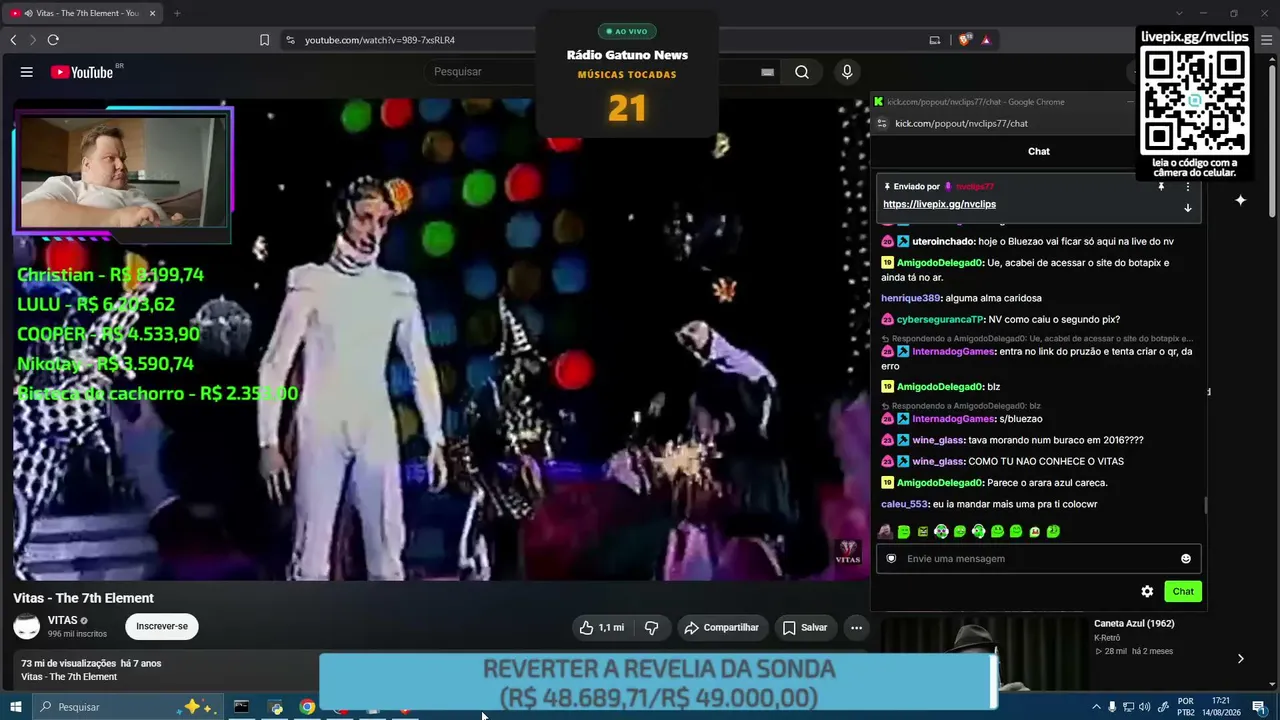
Task: Save the video with Salvar button
Action: coord(805,628)
